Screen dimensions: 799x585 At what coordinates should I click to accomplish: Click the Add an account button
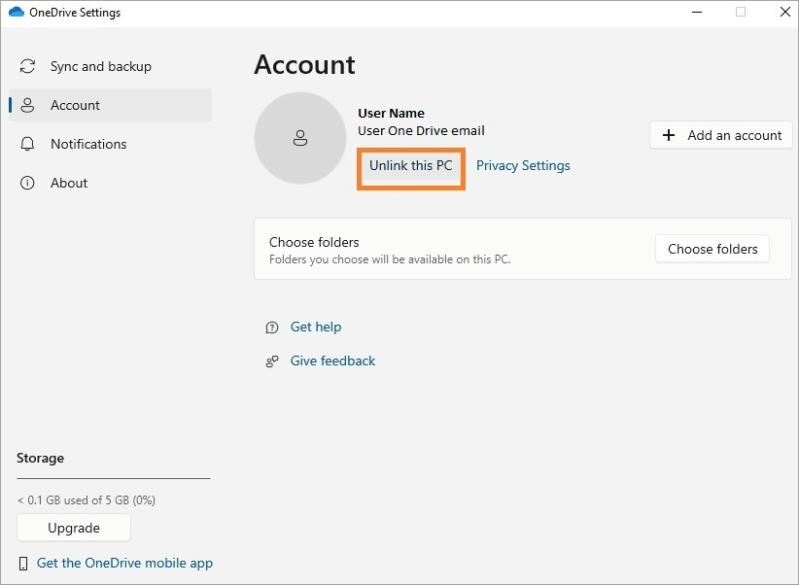(721, 135)
